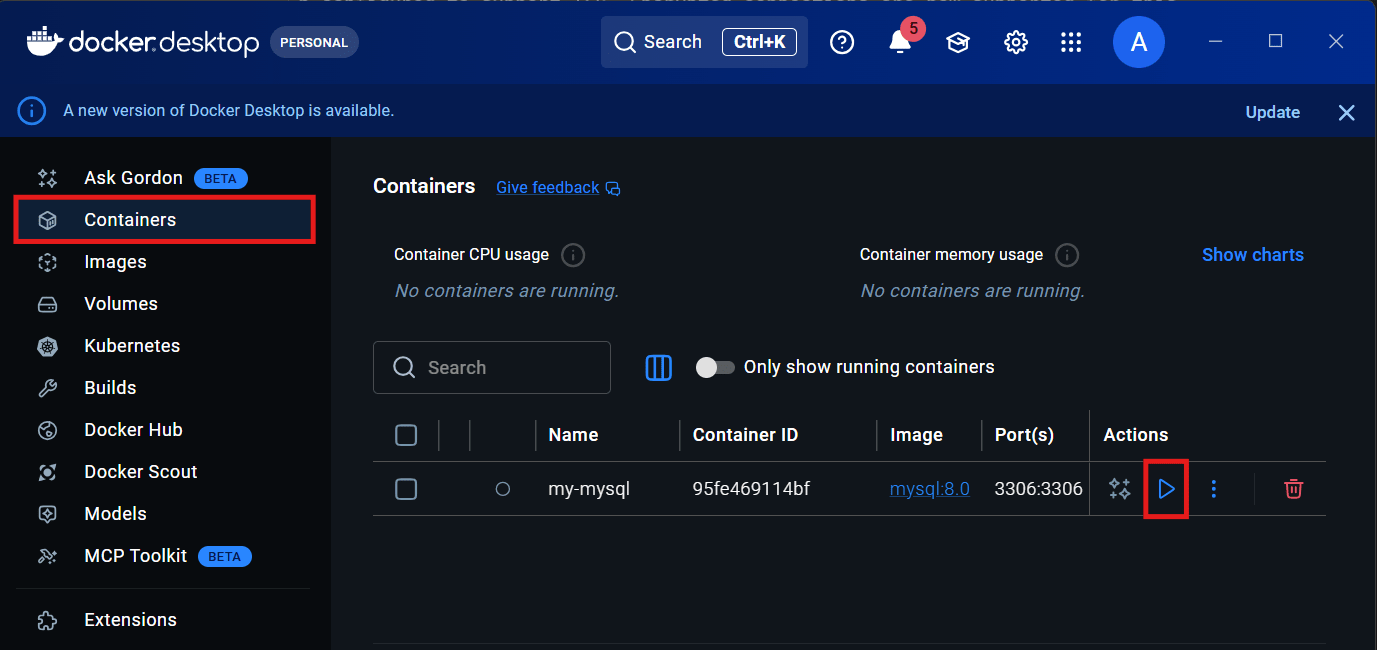Maximize the Docker Desktop window
Screen dimensions: 1377x650
click(x=1275, y=41)
